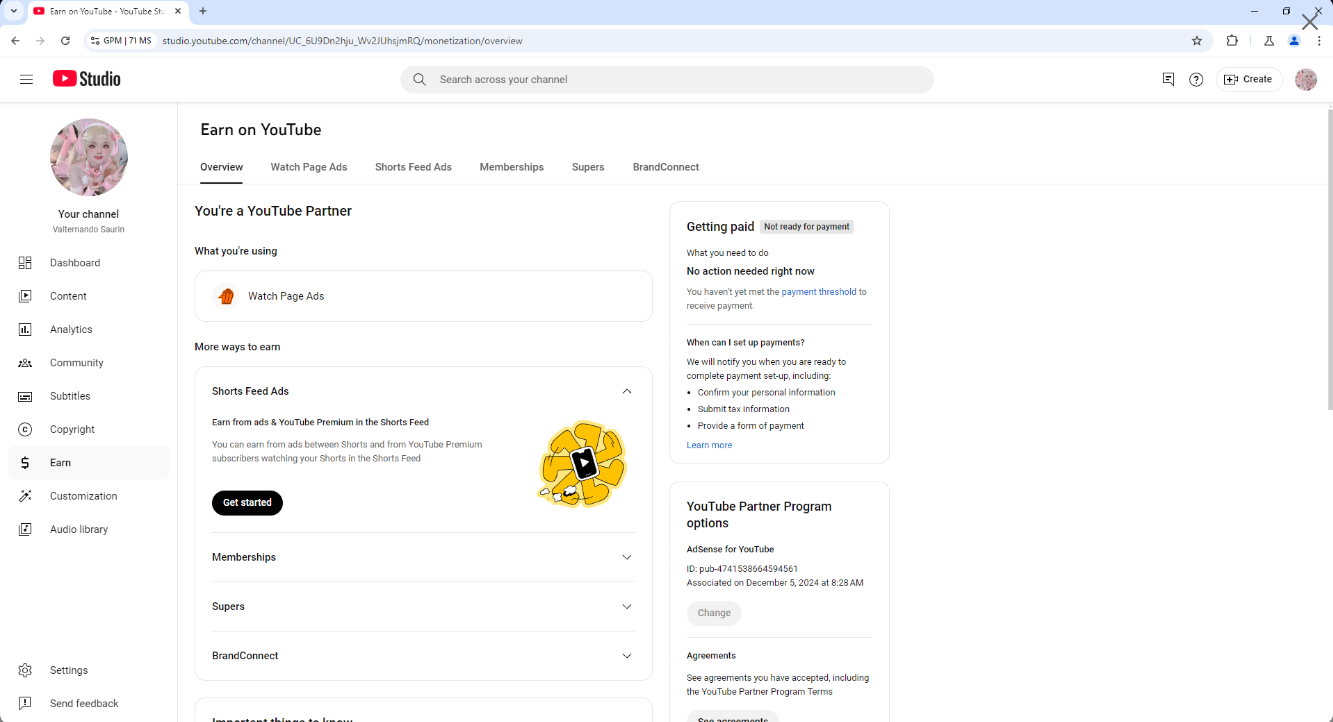Open the channel comments notification icon
This screenshot has height=722, width=1333.
1168,79
